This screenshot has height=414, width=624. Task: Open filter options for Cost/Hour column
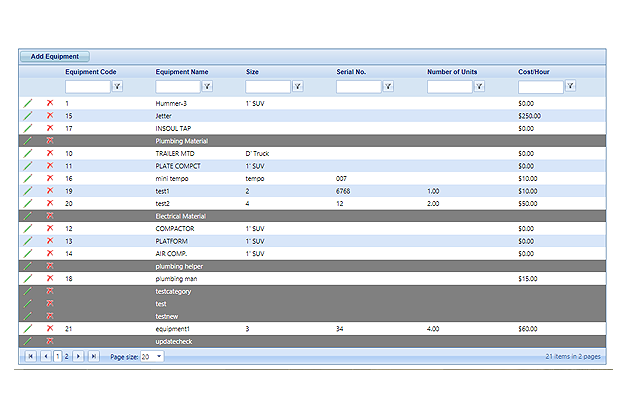click(570, 87)
